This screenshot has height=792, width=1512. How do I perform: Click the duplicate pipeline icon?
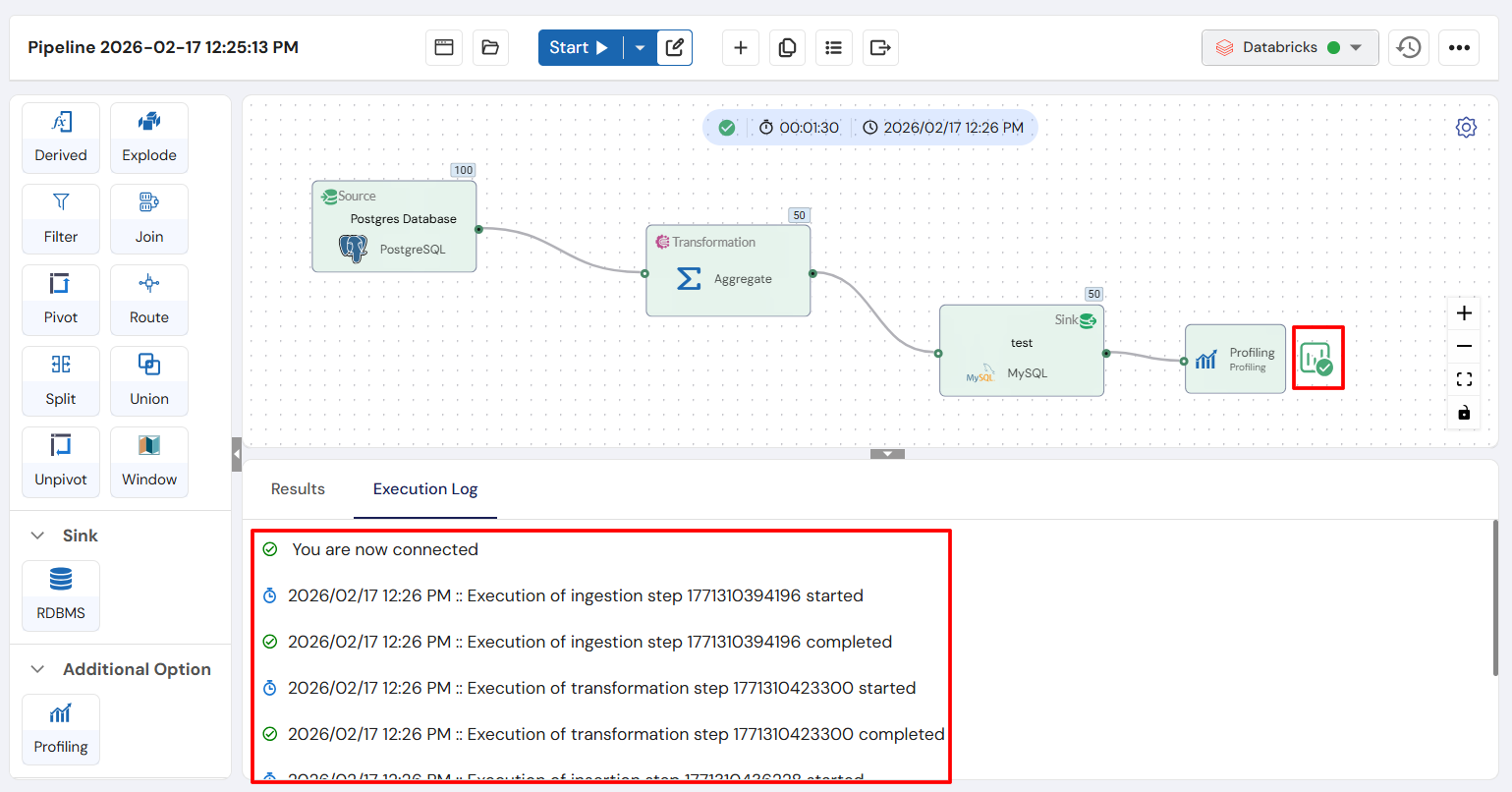(x=787, y=47)
